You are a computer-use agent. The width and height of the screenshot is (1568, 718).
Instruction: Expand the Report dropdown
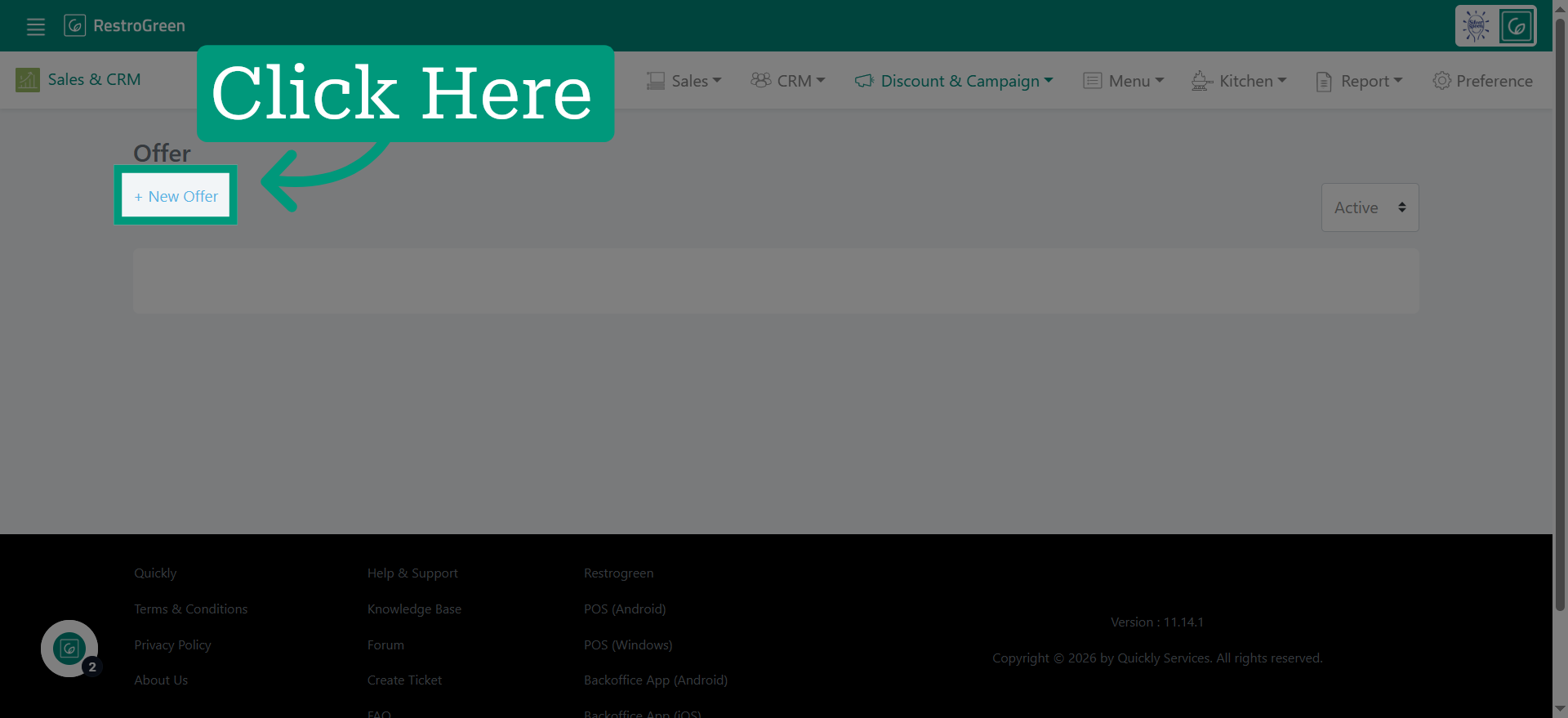click(1371, 81)
